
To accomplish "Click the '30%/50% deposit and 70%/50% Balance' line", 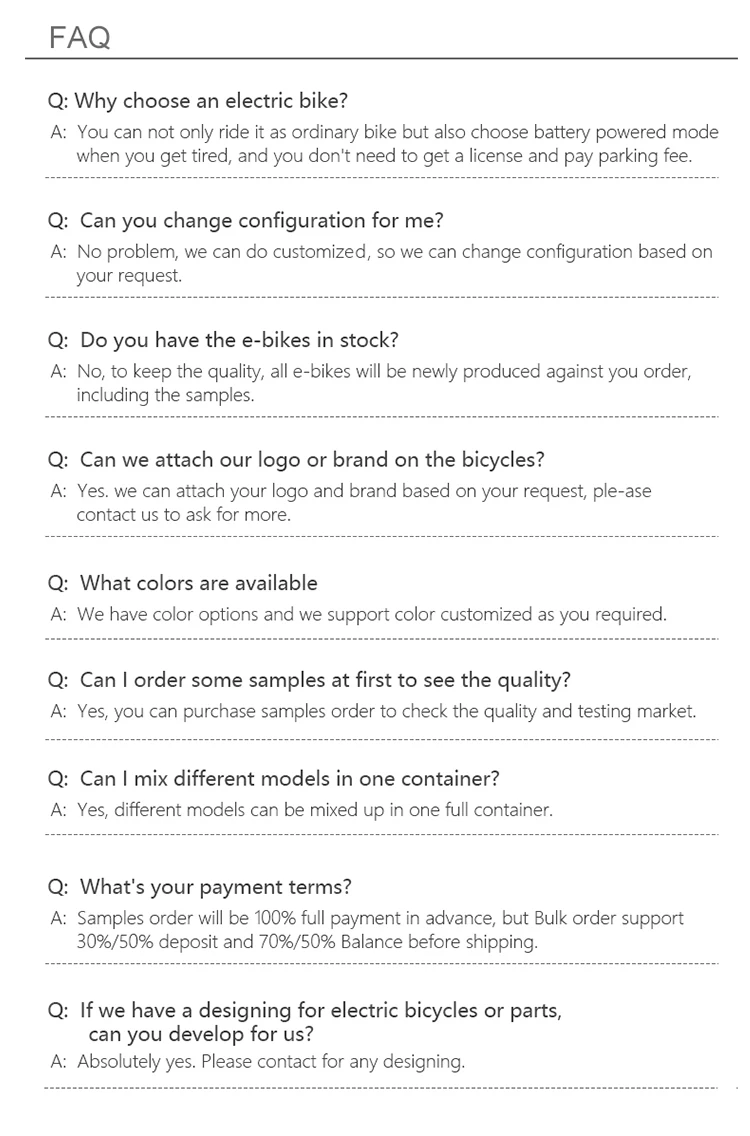I will point(307,941).
